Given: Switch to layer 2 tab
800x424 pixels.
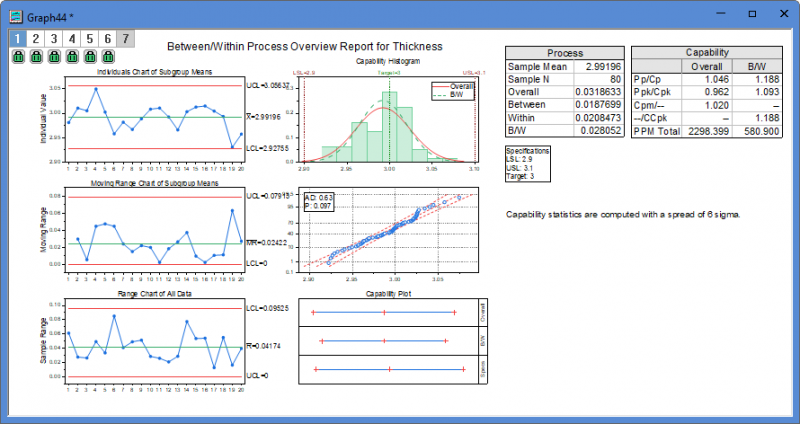Looking at the screenshot, I should pos(35,39).
